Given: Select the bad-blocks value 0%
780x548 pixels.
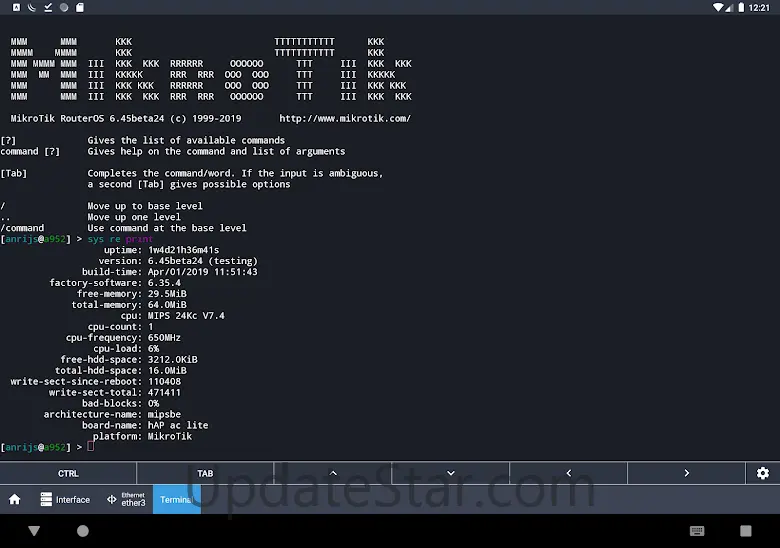Looking at the screenshot, I should pyautogui.click(x=153, y=403).
